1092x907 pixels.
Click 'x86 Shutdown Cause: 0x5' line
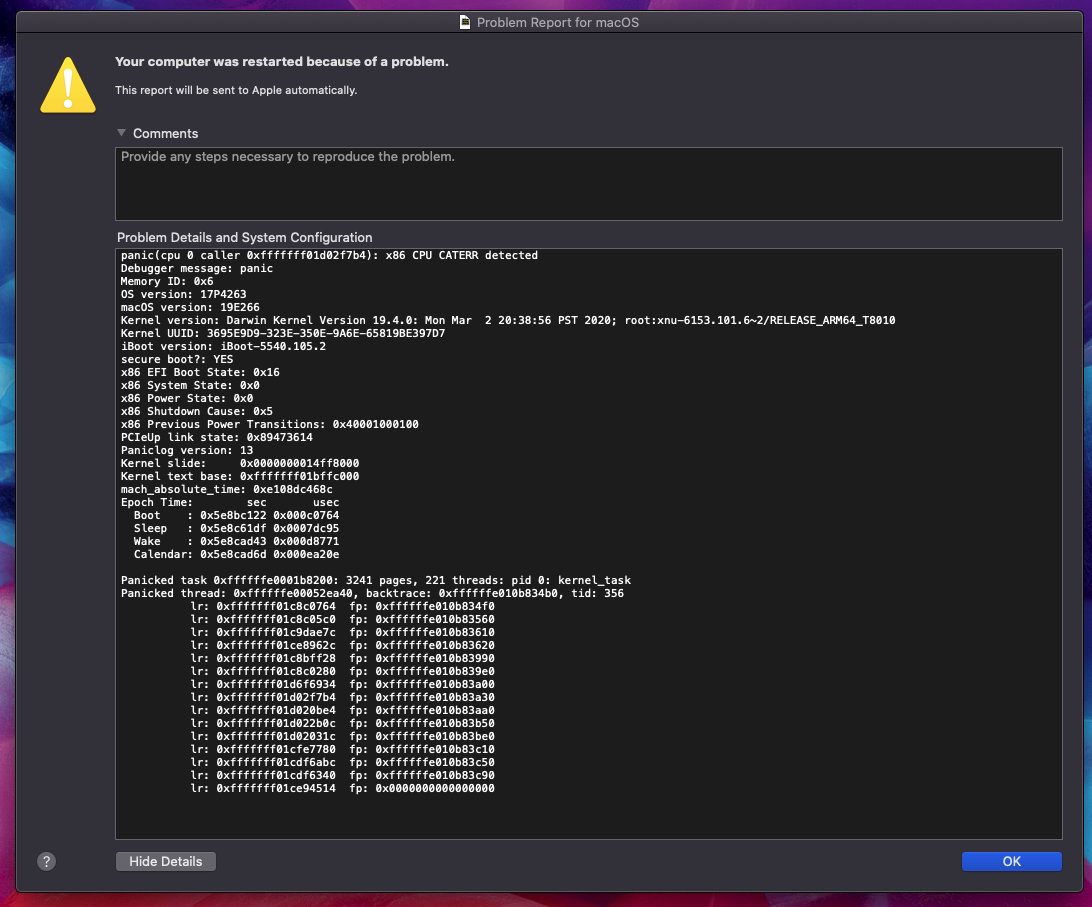[x=196, y=411]
